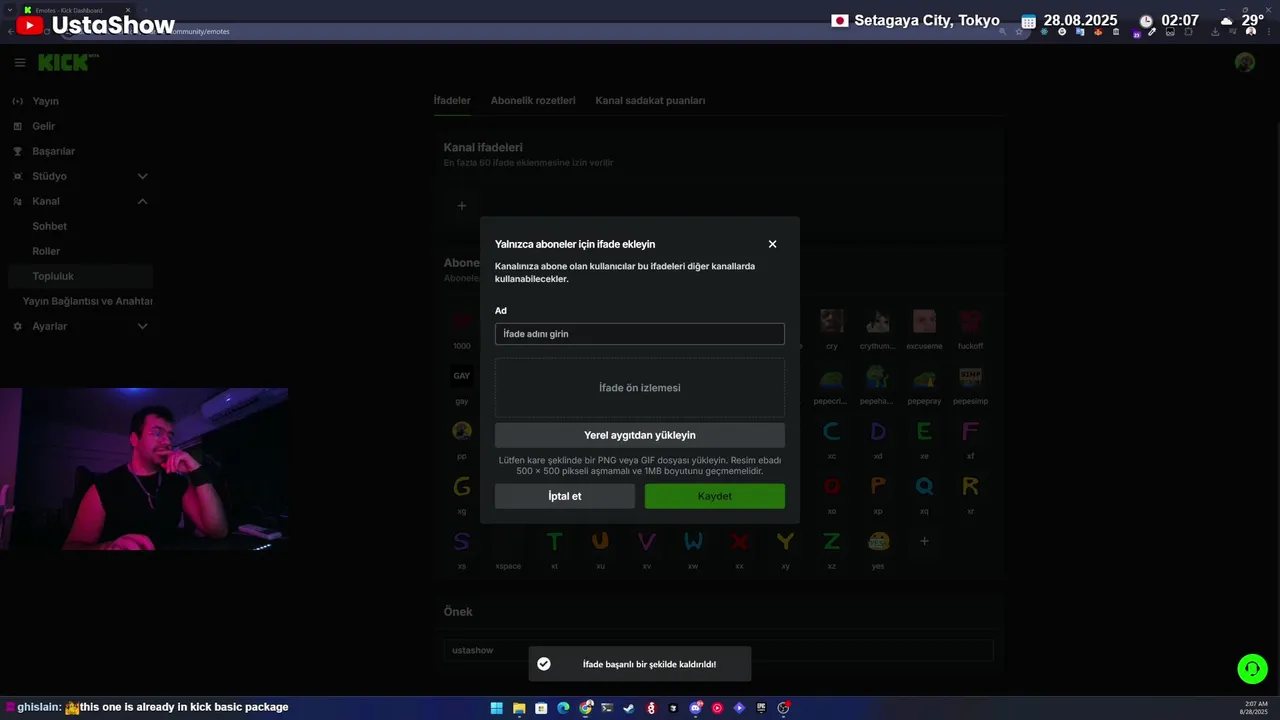
Task: Click the 'ustashow' example text field
Action: click(718, 650)
